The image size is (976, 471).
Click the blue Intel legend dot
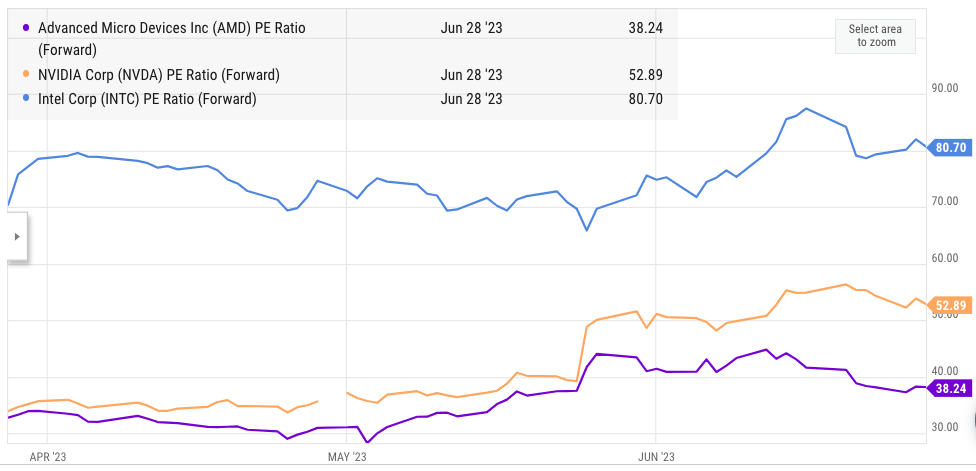26,99
